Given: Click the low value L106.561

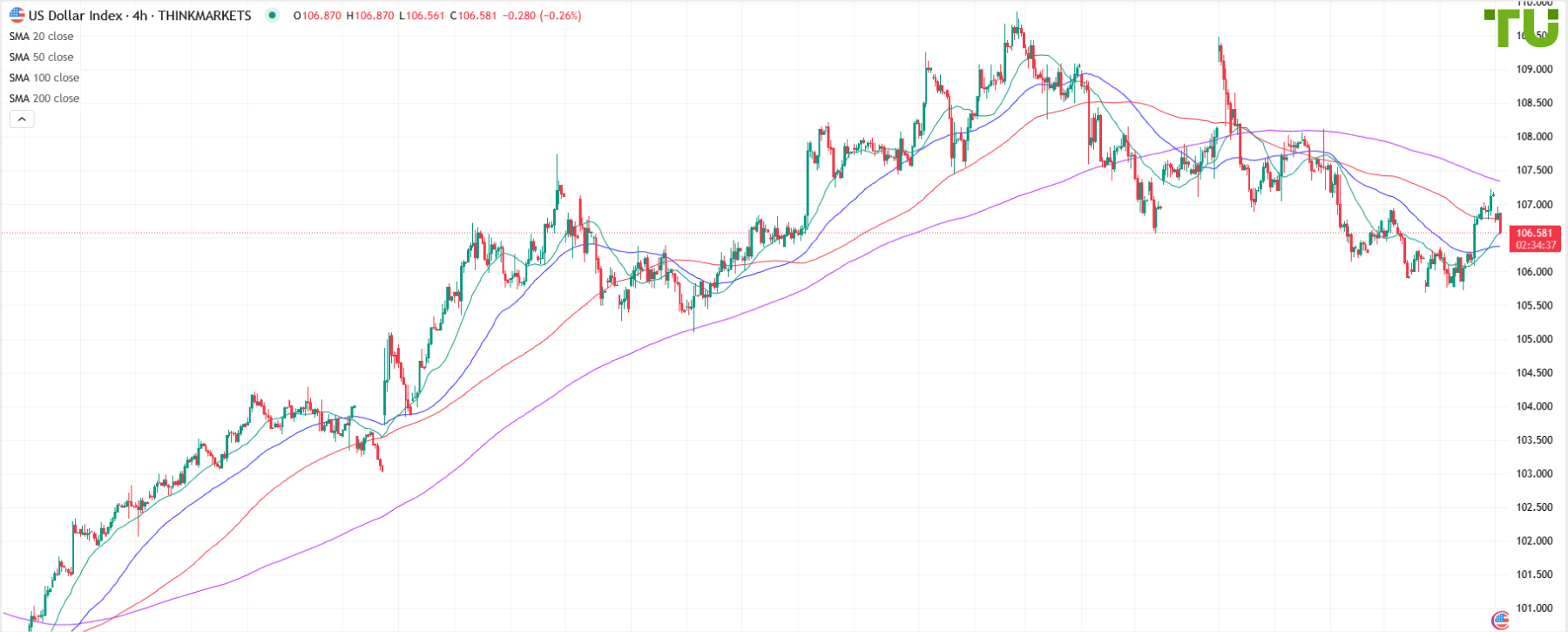Looking at the screenshot, I should click(422, 16).
